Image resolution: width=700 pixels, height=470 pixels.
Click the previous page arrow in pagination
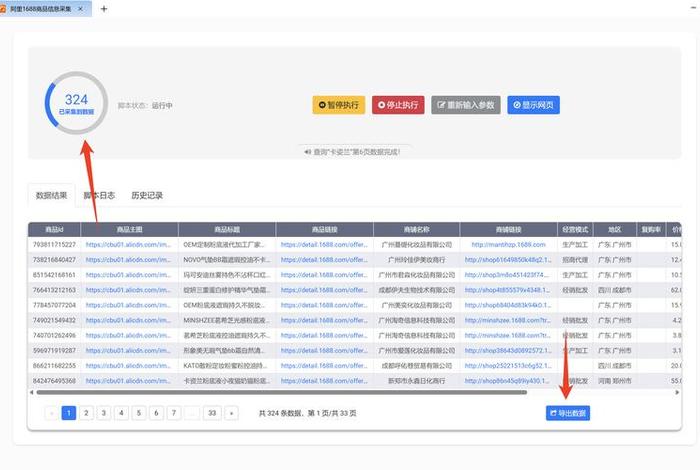(x=51, y=413)
